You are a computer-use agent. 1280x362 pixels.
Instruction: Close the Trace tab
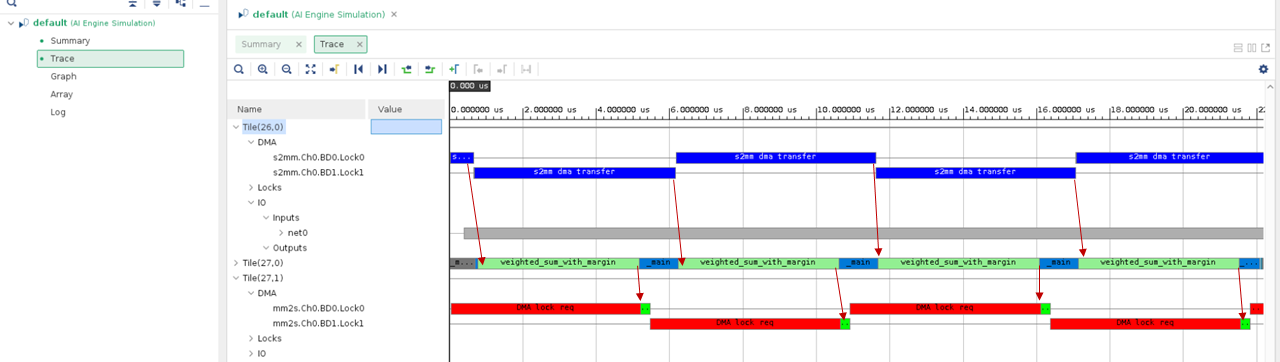coord(359,44)
